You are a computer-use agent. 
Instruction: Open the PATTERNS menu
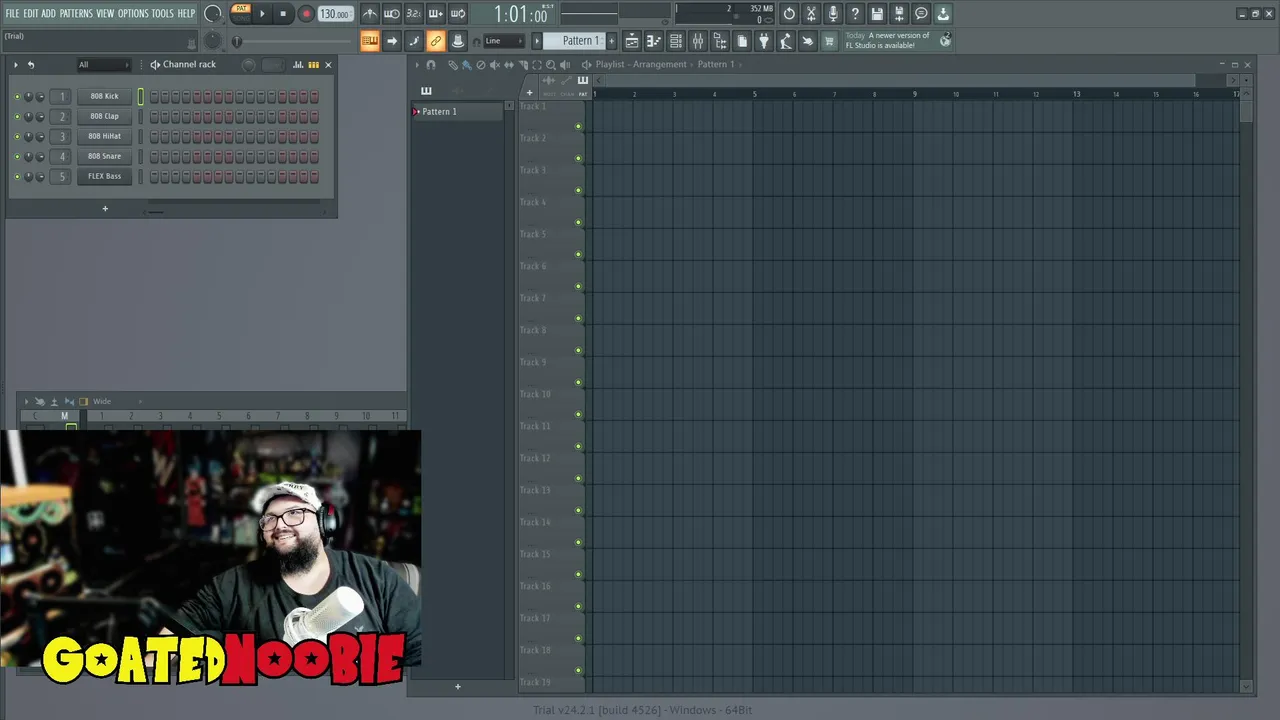tap(76, 13)
